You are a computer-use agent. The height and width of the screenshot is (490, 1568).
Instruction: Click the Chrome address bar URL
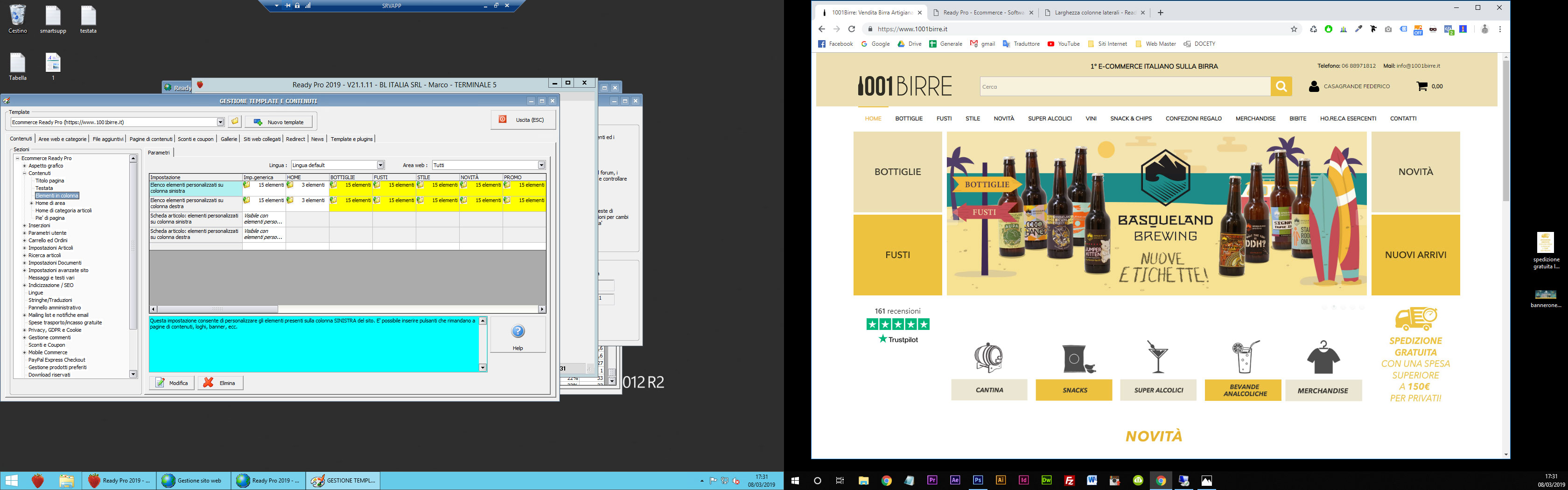912,29
